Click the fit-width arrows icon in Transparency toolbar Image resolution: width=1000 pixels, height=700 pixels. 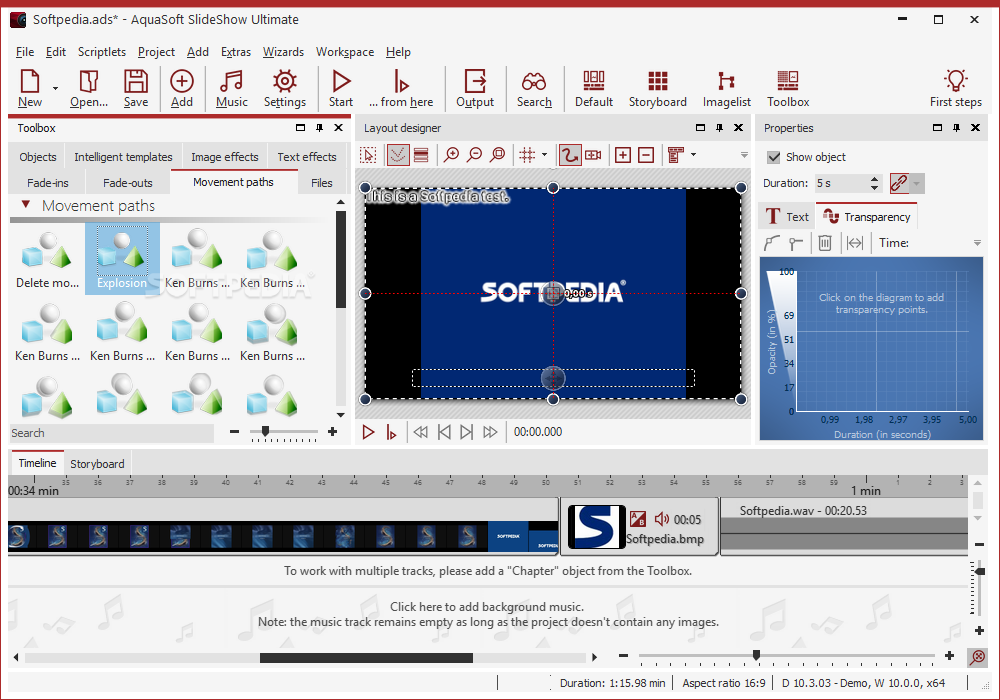click(x=855, y=243)
